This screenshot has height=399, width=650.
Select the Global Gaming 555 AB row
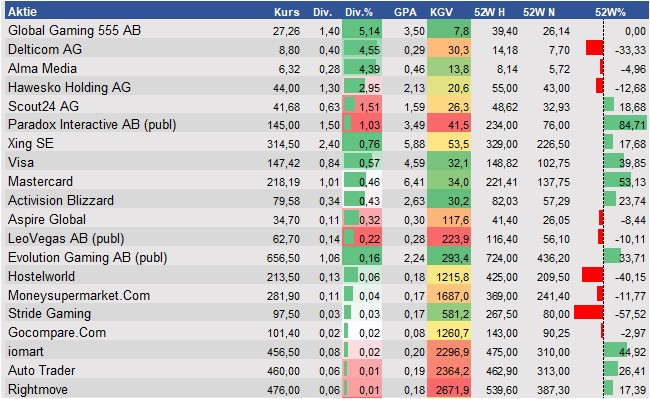coord(327,30)
